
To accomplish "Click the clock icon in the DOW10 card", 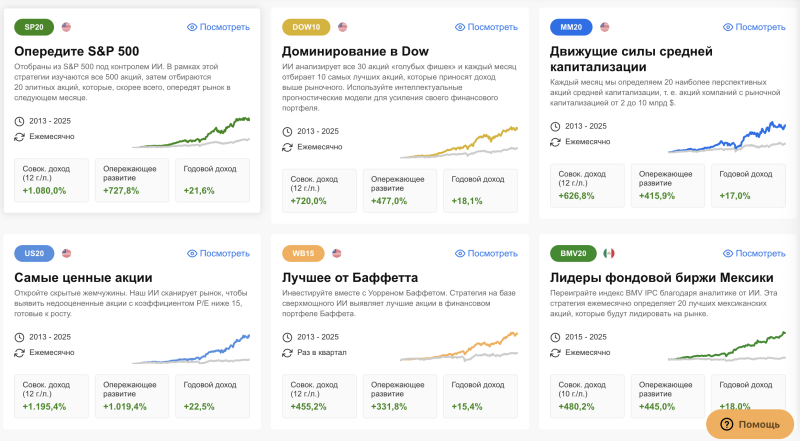I will [x=288, y=131].
